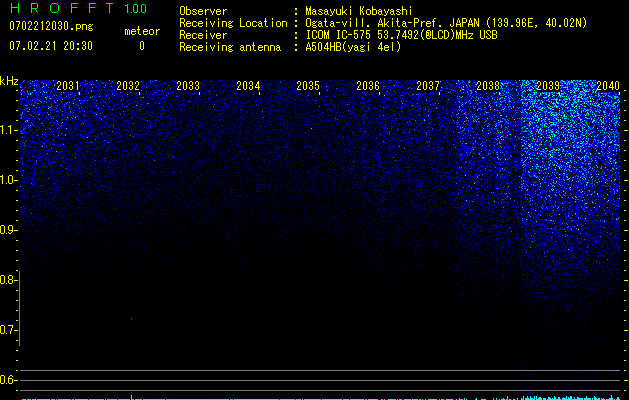Click the meteor count value 0
The width and height of the screenshot is (629, 400).
(x=142, y=46)
